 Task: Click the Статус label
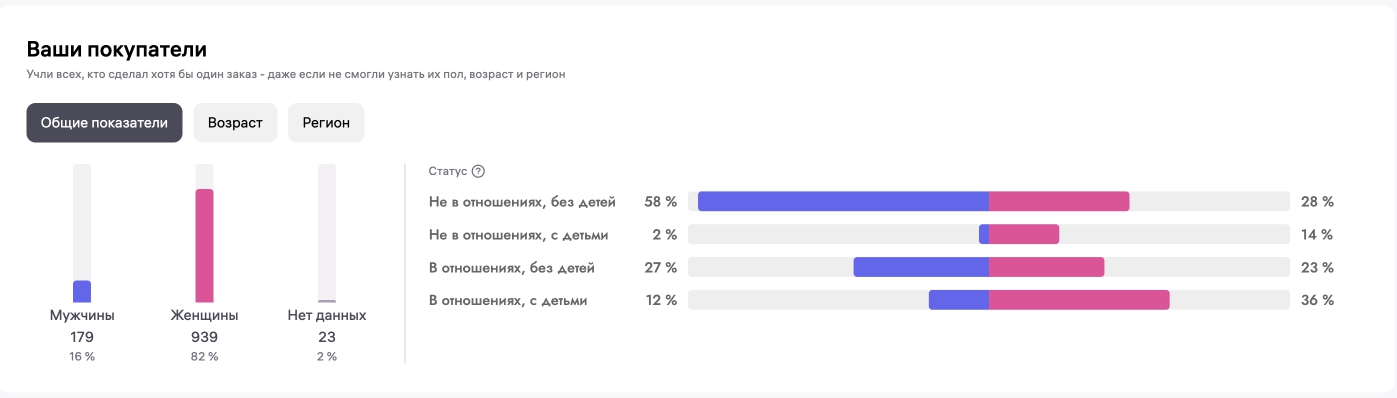point(447,171)
